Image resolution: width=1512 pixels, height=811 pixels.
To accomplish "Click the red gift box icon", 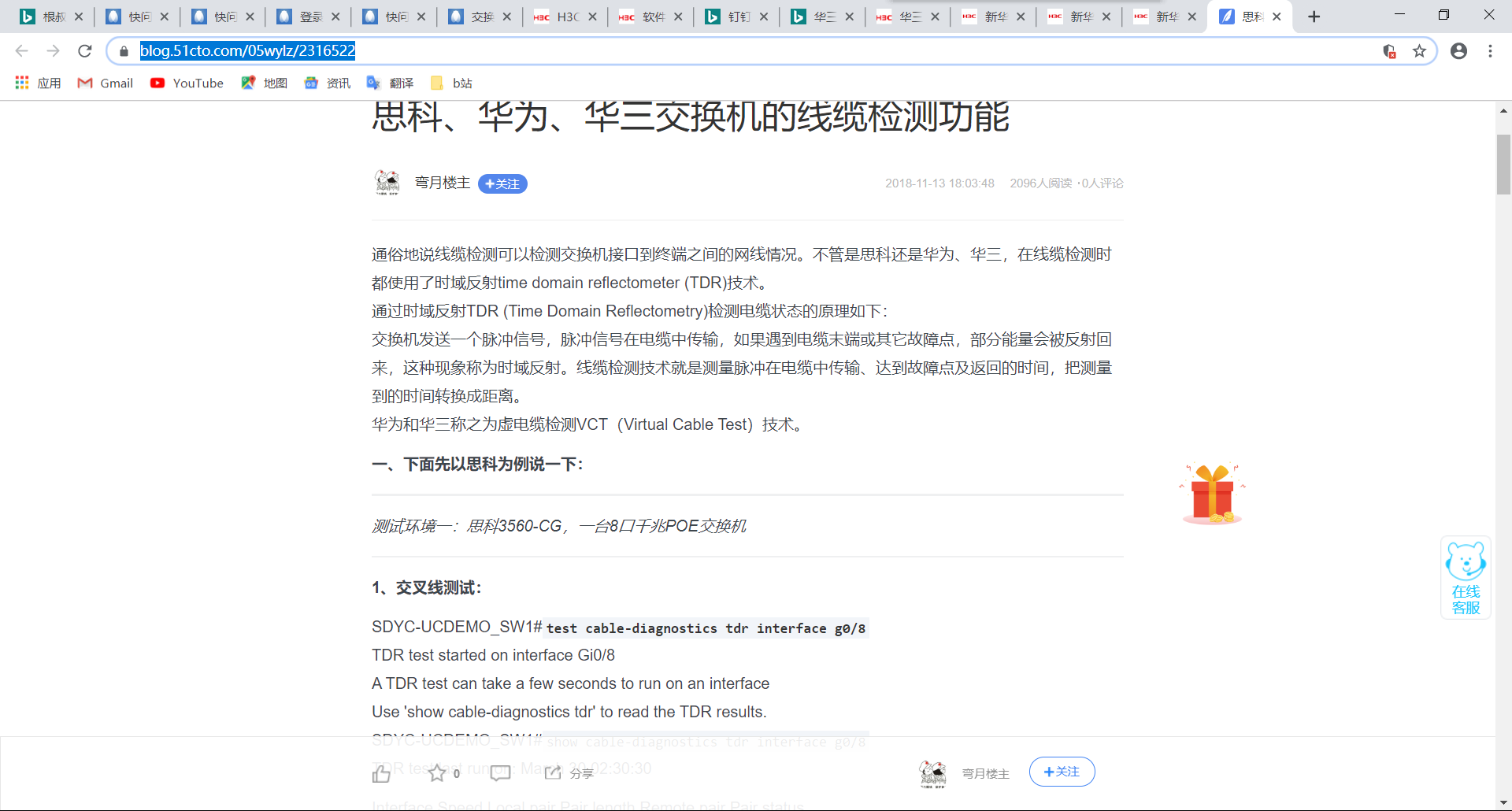I will click(1213, 494).
